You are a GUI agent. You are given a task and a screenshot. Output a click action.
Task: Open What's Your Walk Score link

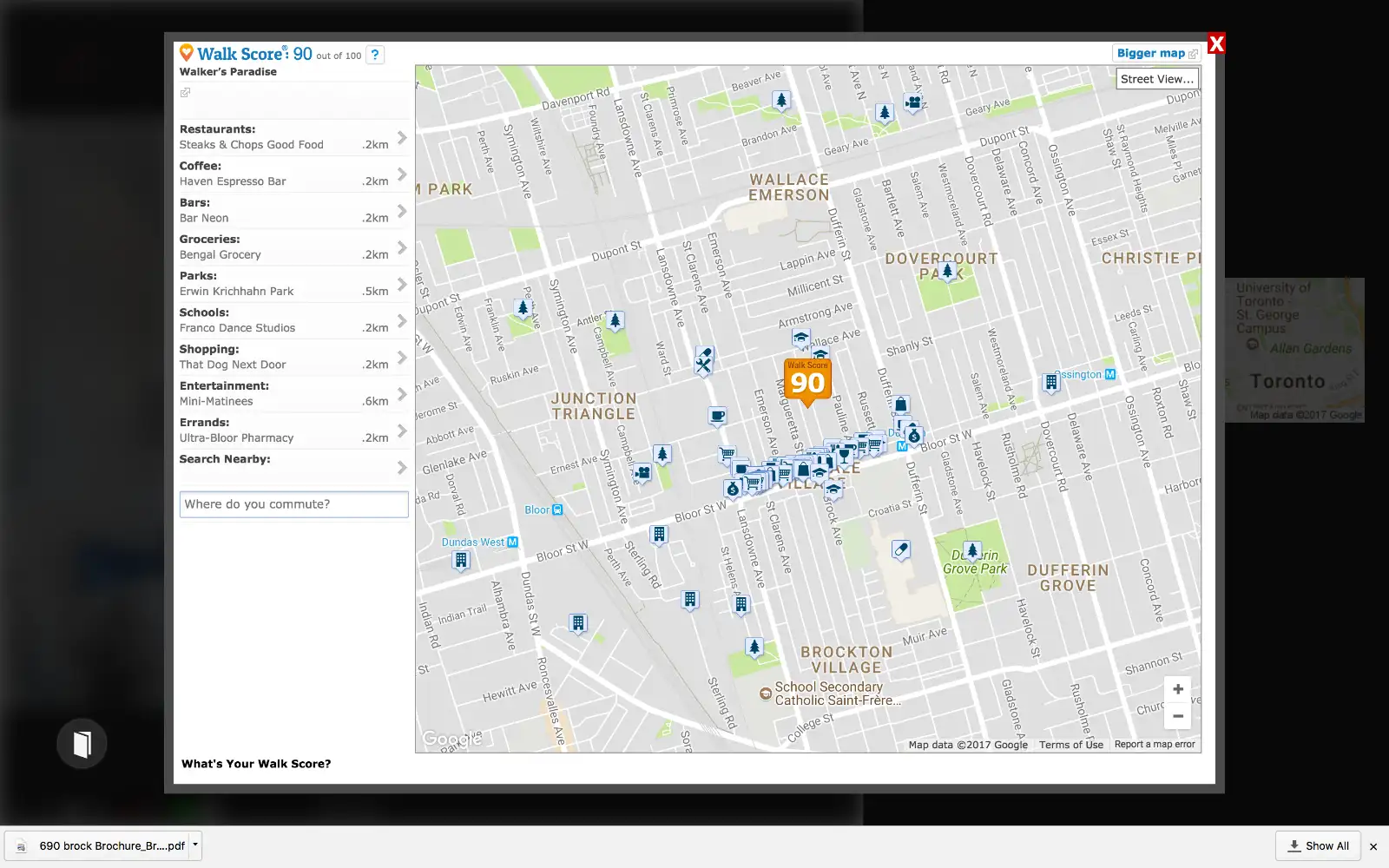point(256,764)
